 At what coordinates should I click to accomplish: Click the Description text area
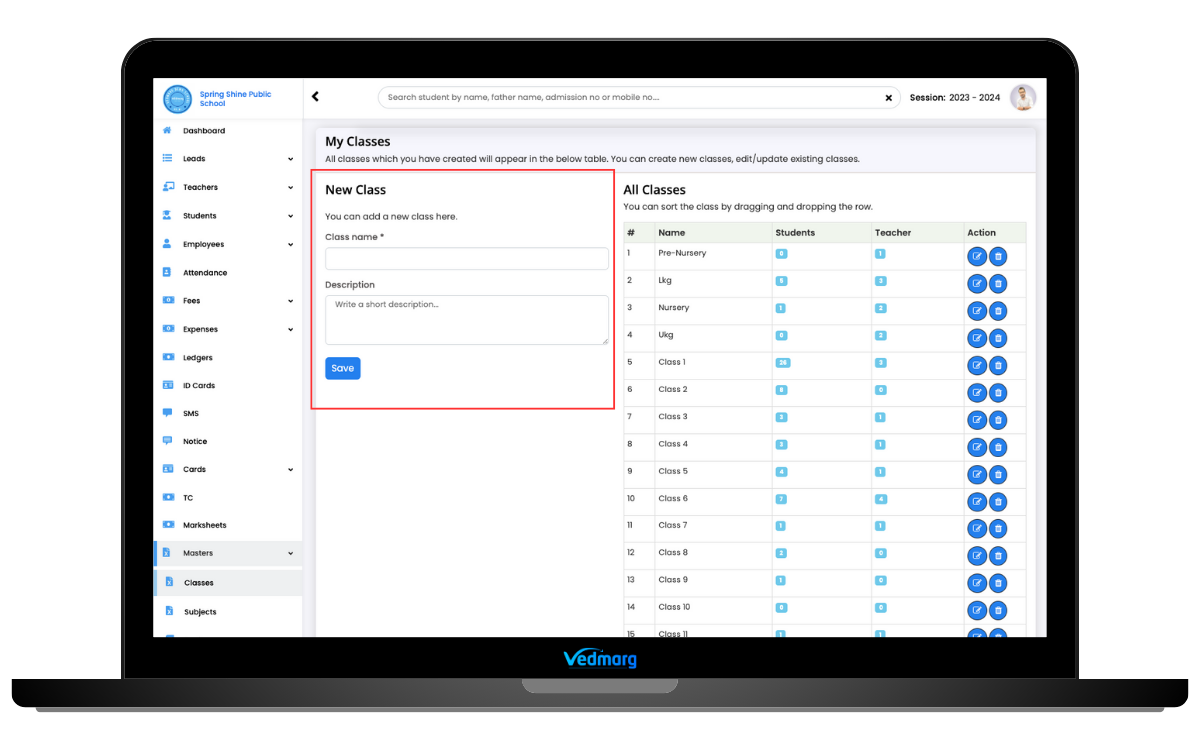(x=466, y=320)
